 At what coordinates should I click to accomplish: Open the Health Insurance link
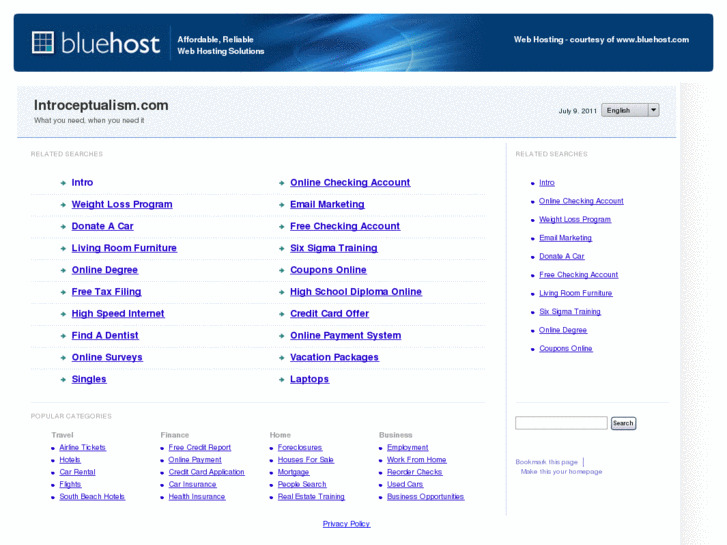pos(197,496)
